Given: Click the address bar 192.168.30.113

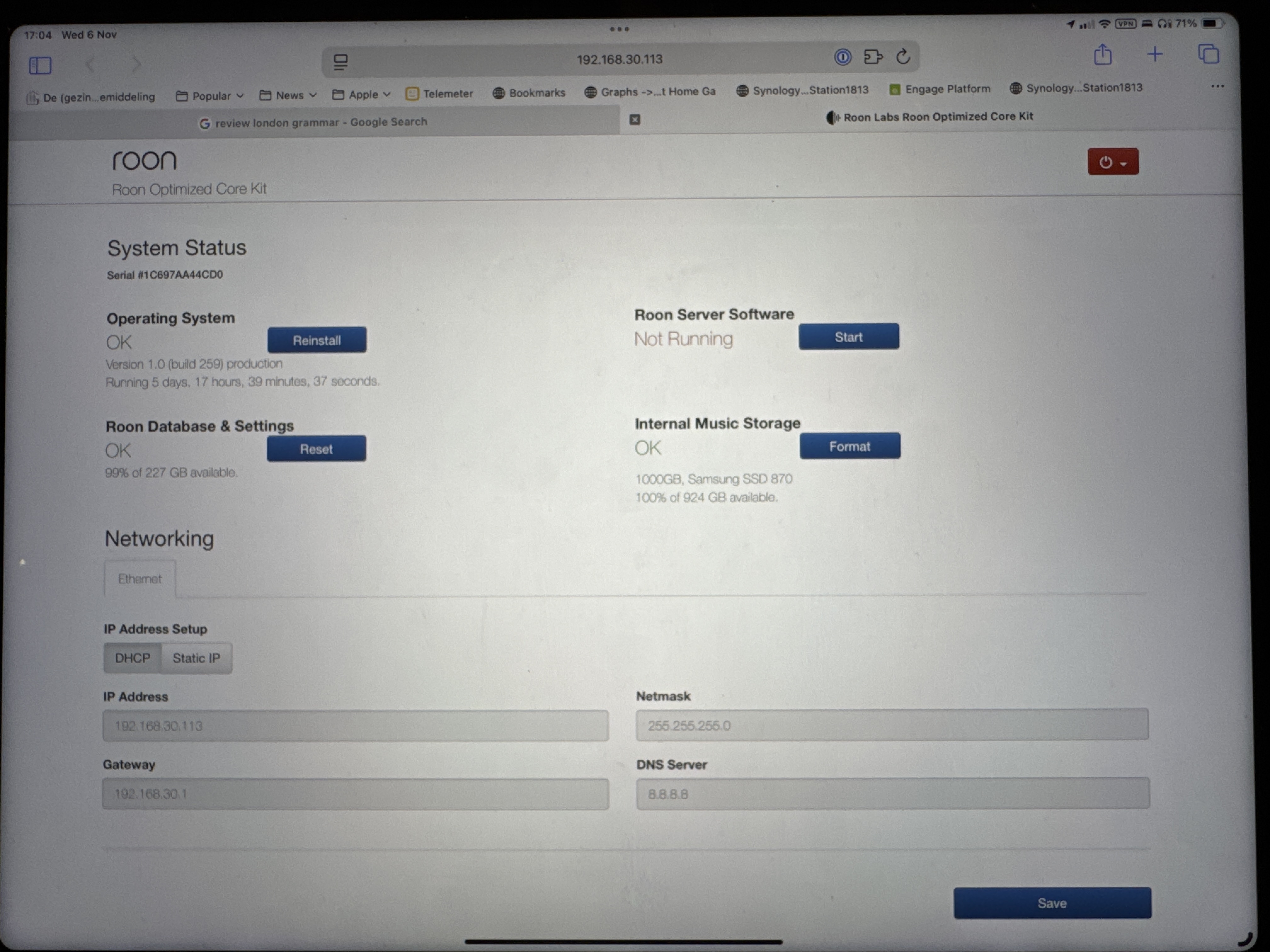Looking at the screenshot, I should pyautogui.click(x=620, y=59).
